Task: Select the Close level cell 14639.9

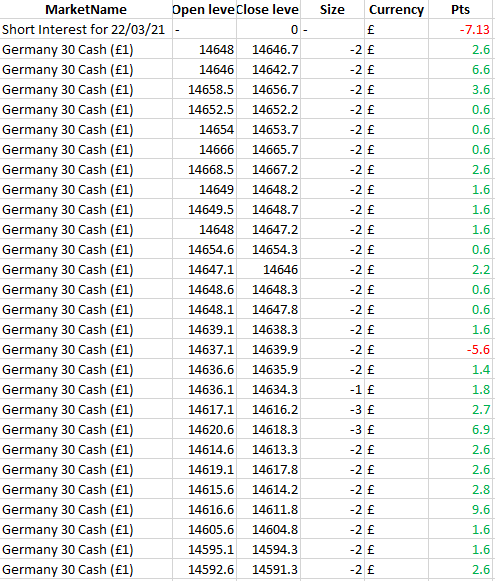Action: [268, 349]
